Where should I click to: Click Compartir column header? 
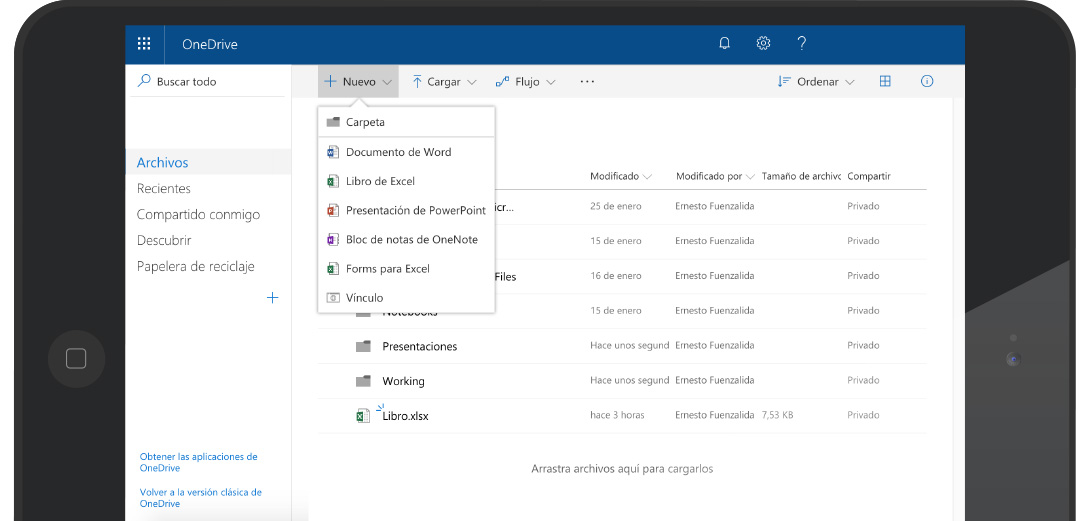coord(869,176)
